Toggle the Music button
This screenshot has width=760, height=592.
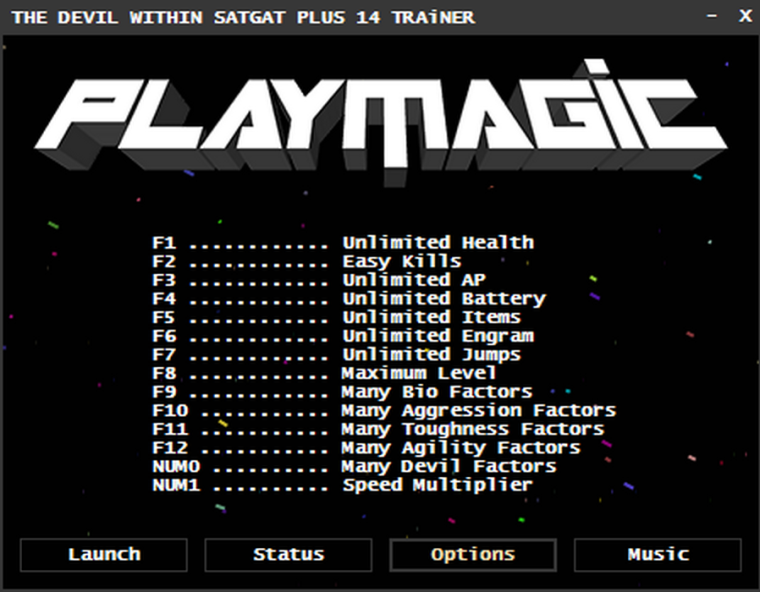pyautogui.click(x=658, y=555)
